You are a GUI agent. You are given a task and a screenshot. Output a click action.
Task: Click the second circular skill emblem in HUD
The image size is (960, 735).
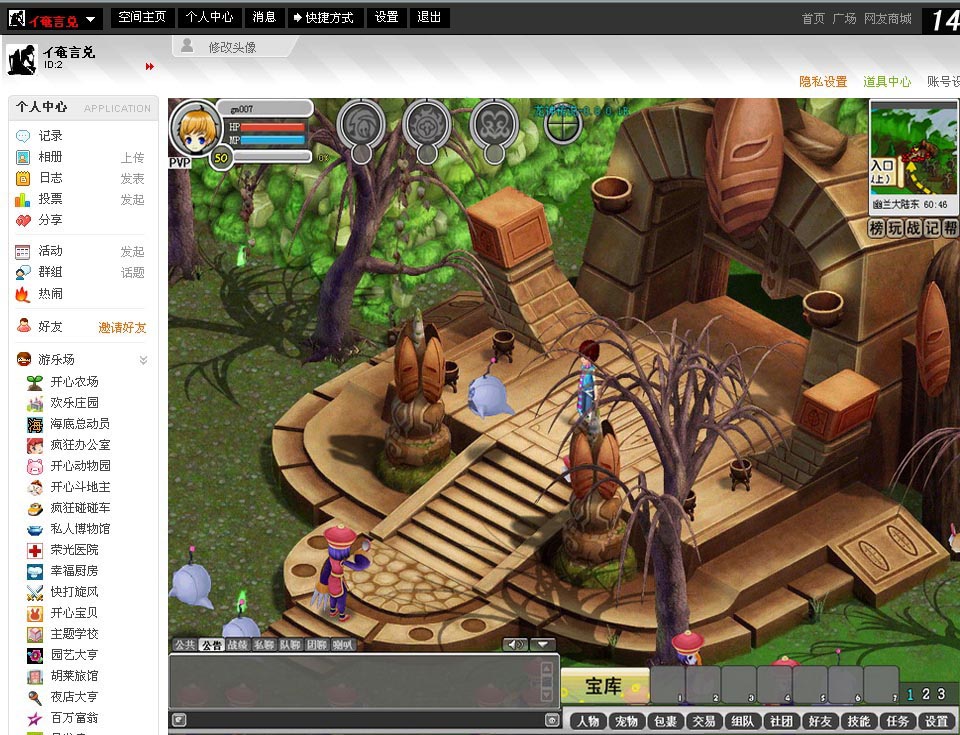(x=427, y=126)
